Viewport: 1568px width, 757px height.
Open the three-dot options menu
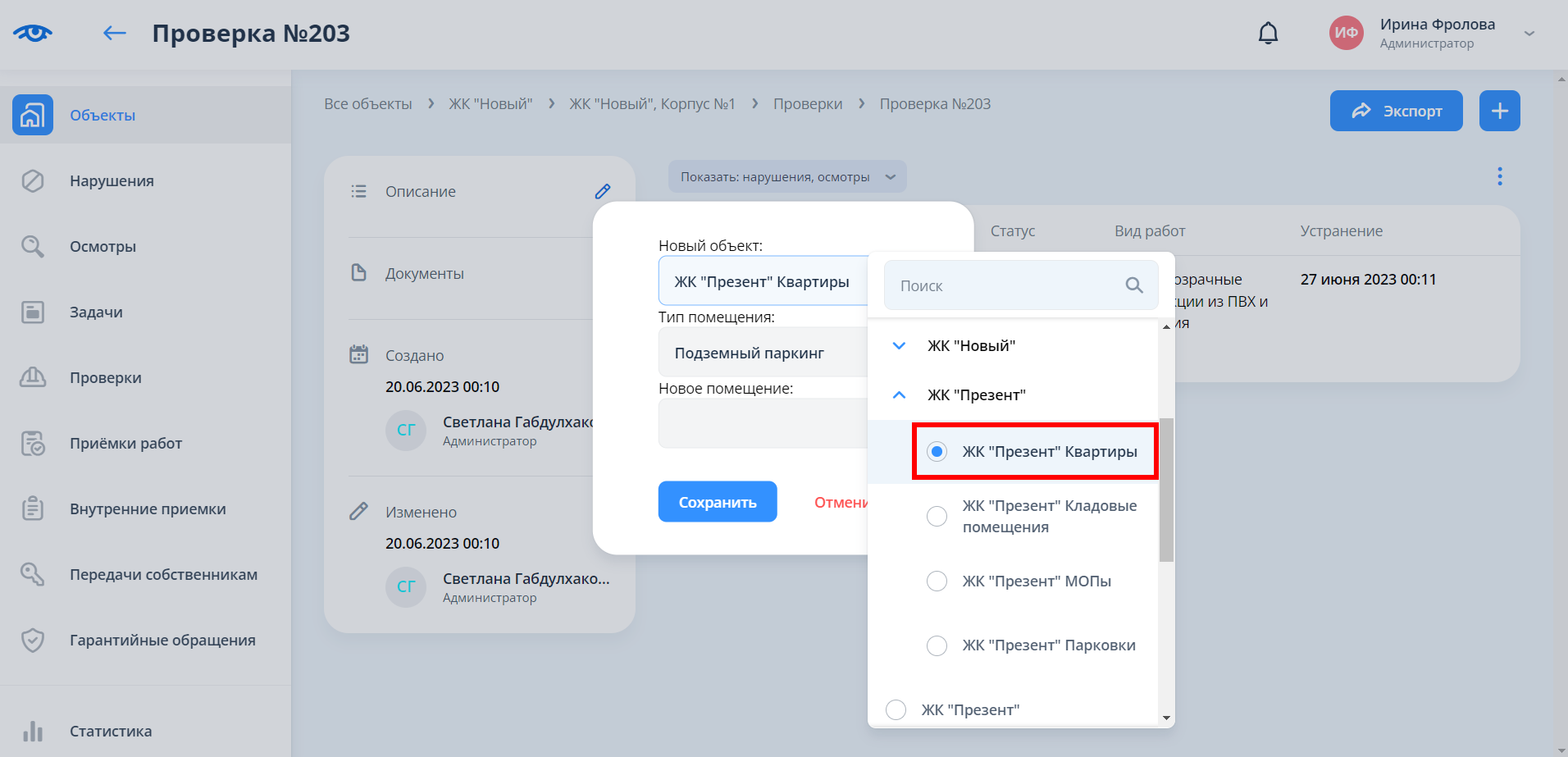(x=1499, y=176)
